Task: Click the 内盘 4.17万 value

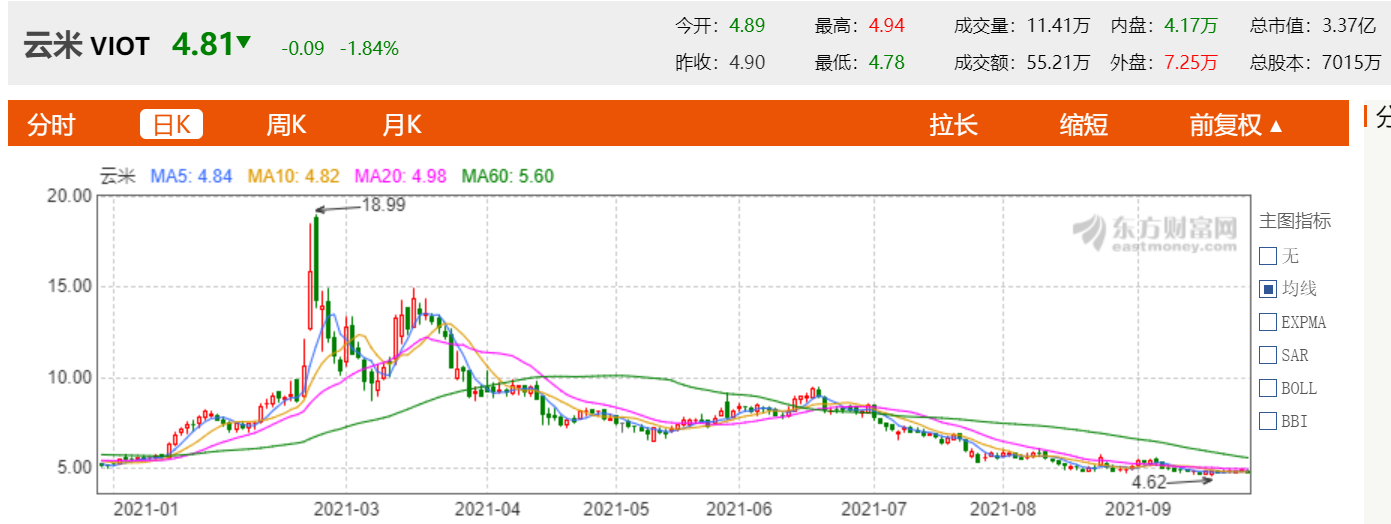Action: coord(1192,26)
